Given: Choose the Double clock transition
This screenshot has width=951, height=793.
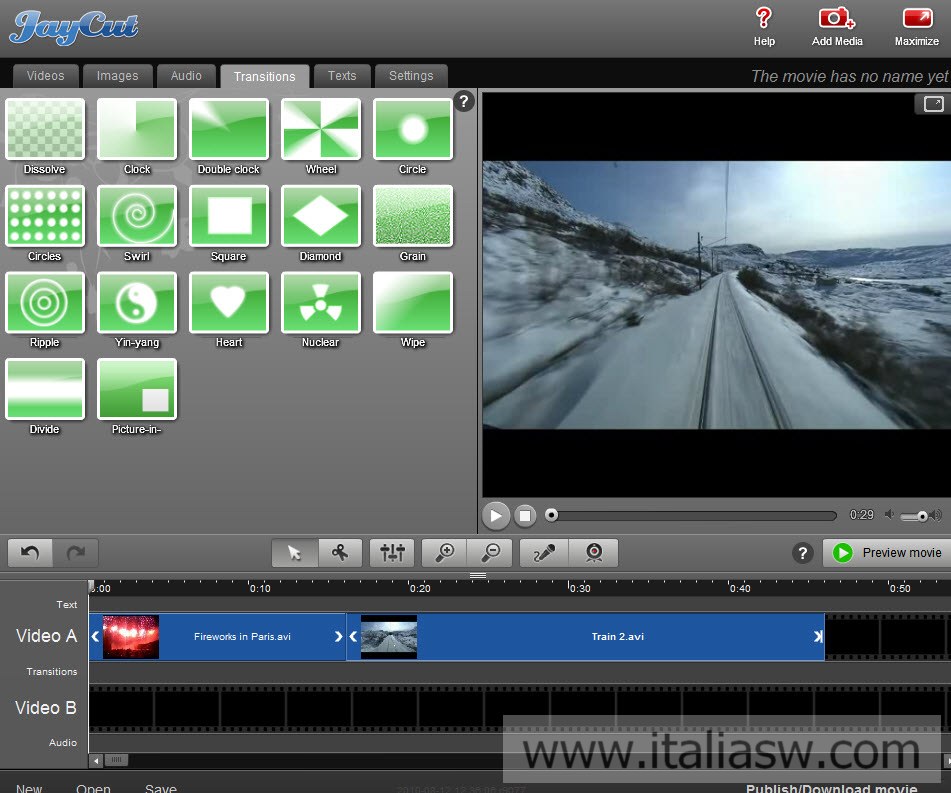Looking at the screenshot, I should (229, 129).
